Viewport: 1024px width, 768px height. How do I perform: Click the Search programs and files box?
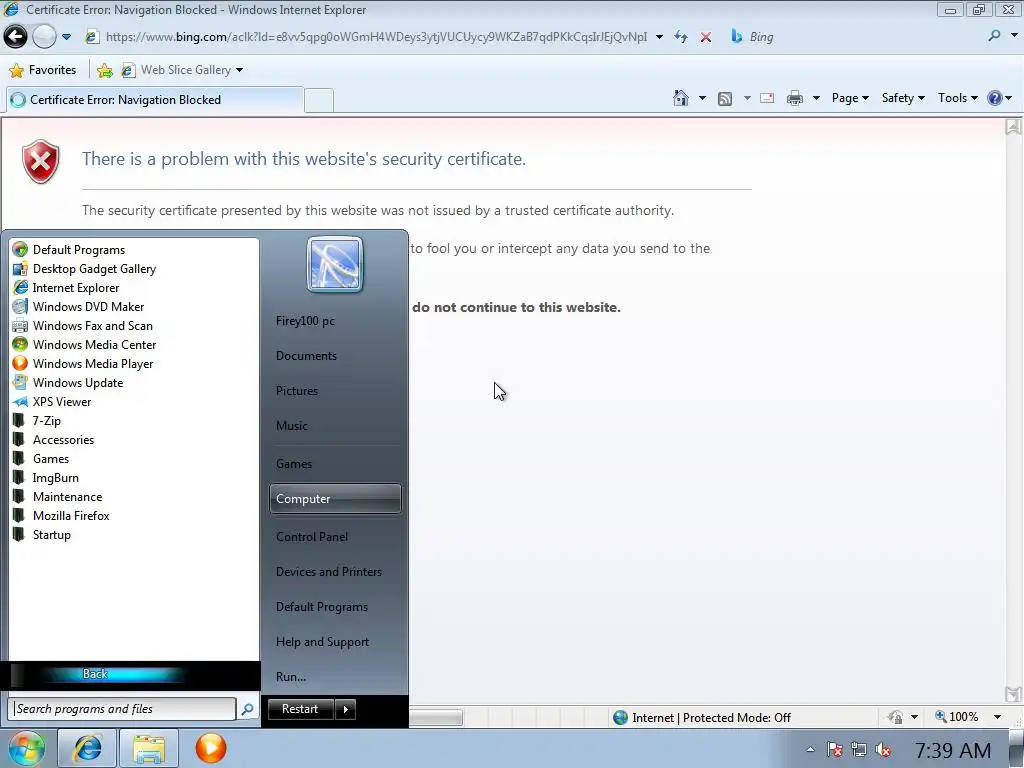(121, 709)
